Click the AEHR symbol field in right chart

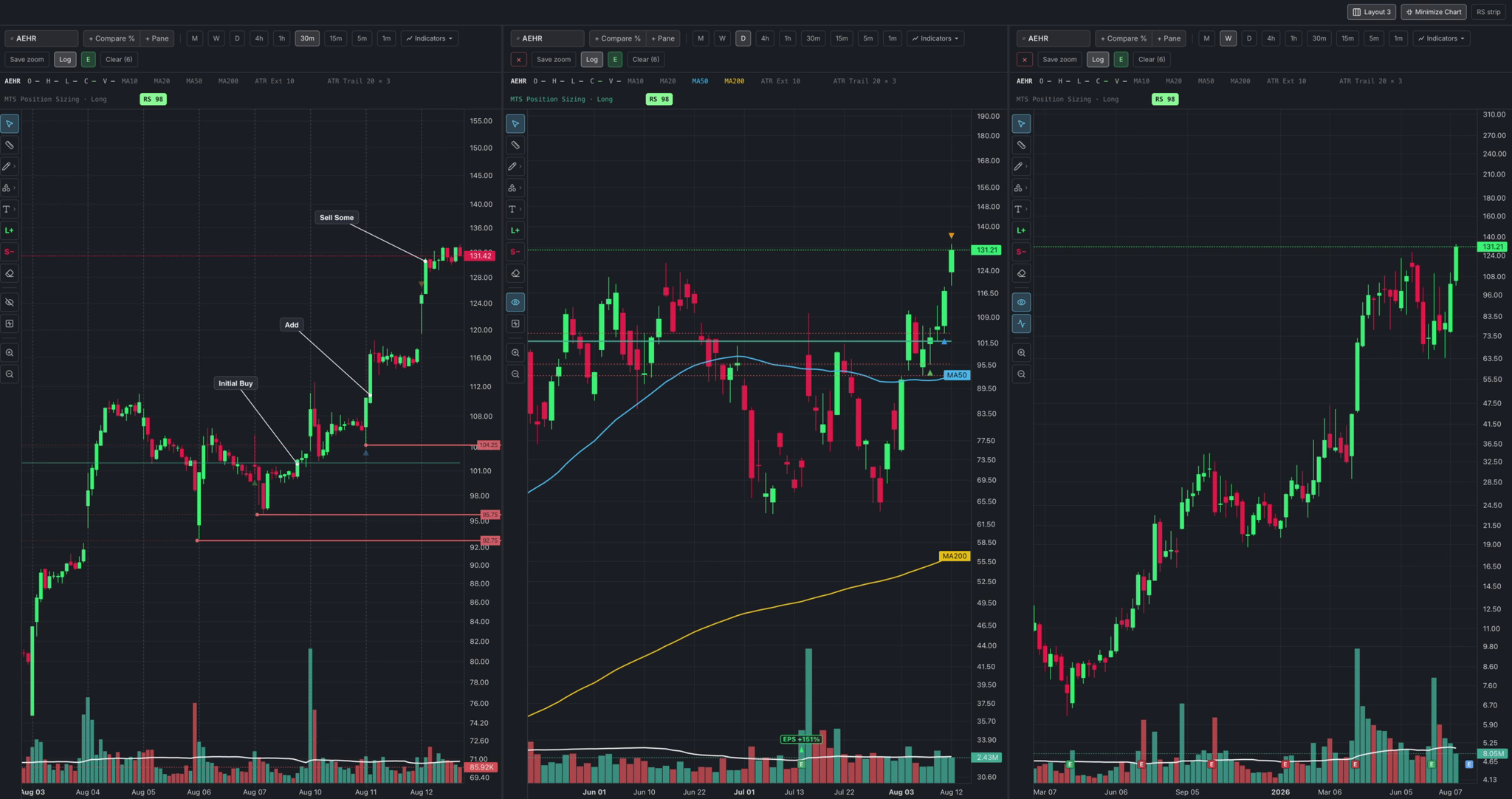click(x=1054, y=38)
